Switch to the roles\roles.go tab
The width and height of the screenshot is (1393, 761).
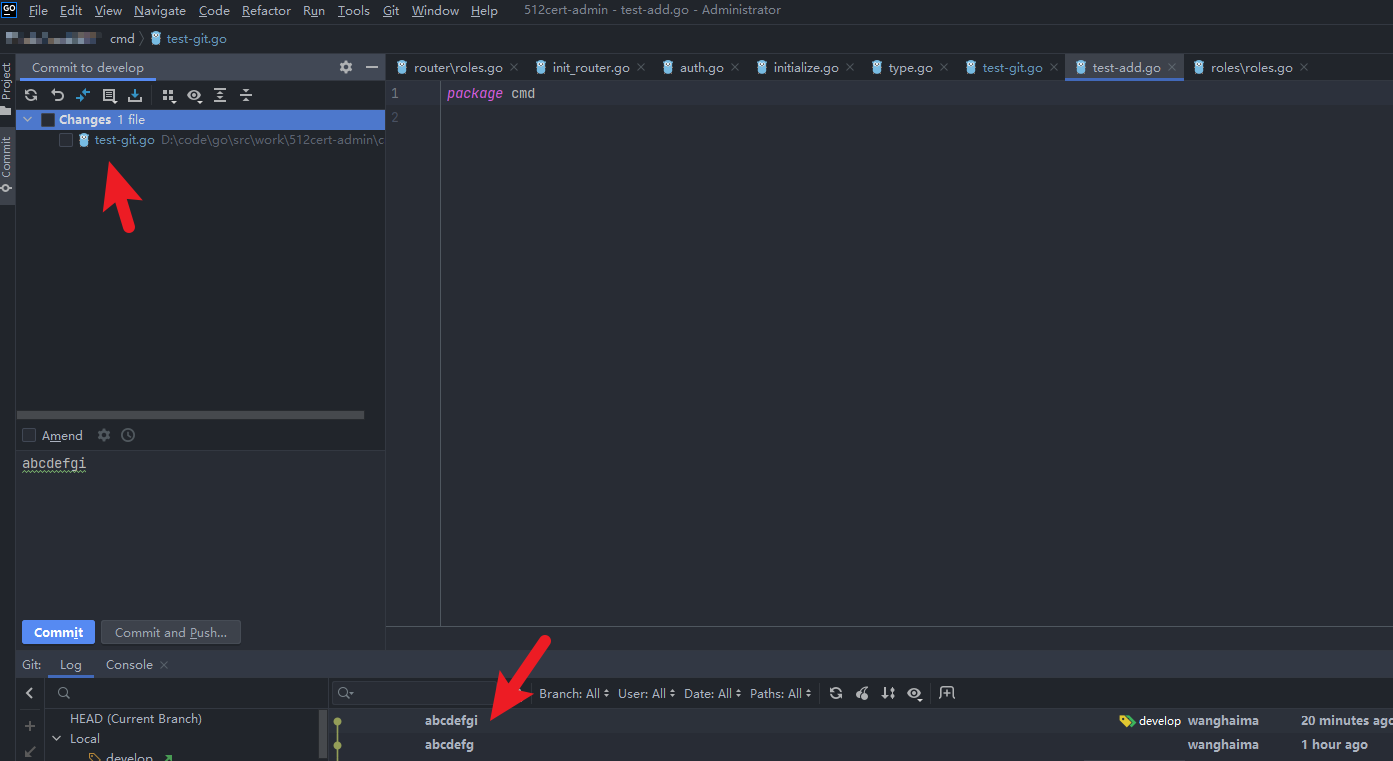(1251, 68)
